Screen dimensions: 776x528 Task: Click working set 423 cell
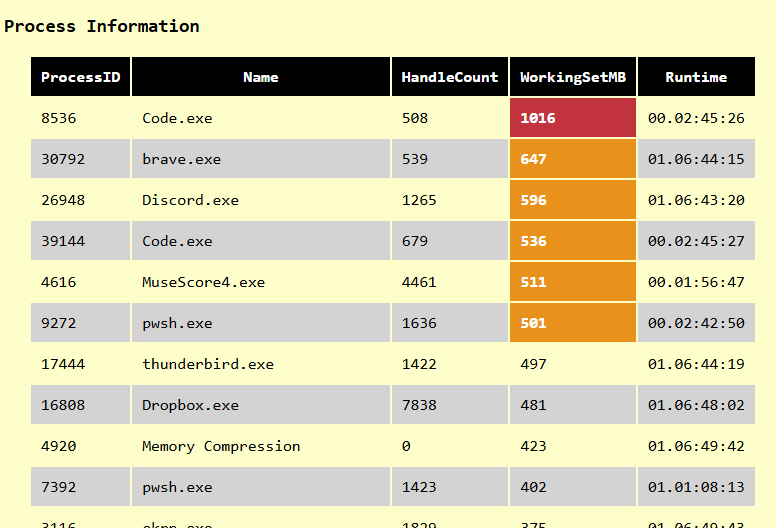point(573,446)
